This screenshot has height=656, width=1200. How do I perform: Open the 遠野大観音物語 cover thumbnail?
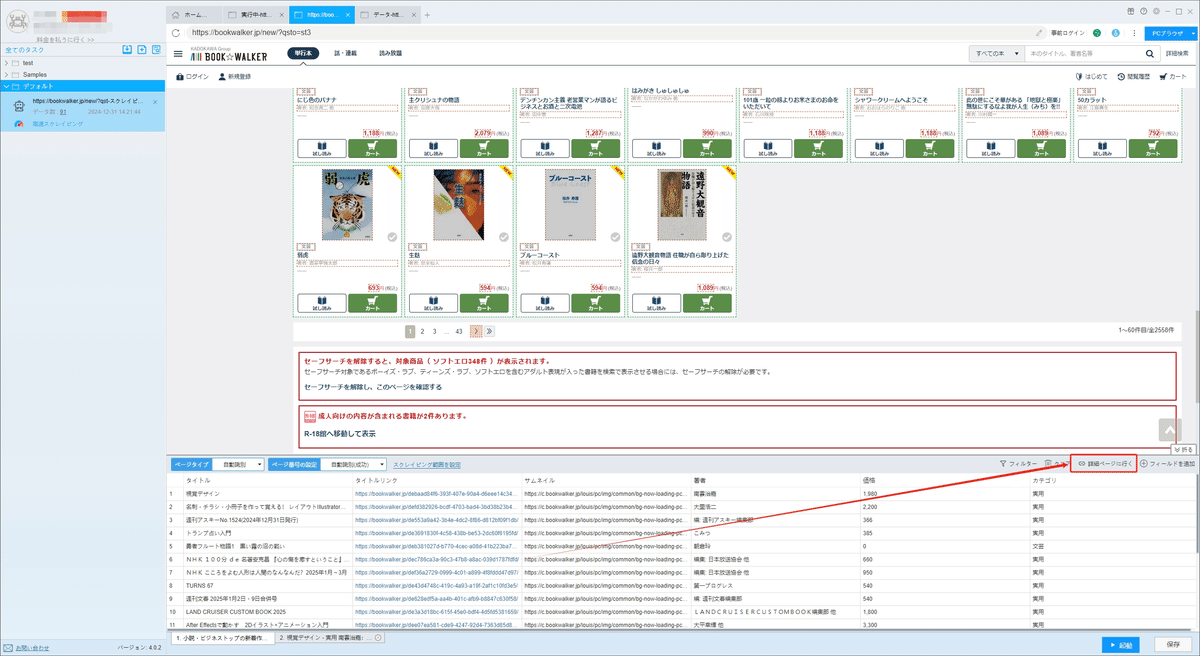pos(683,207)
